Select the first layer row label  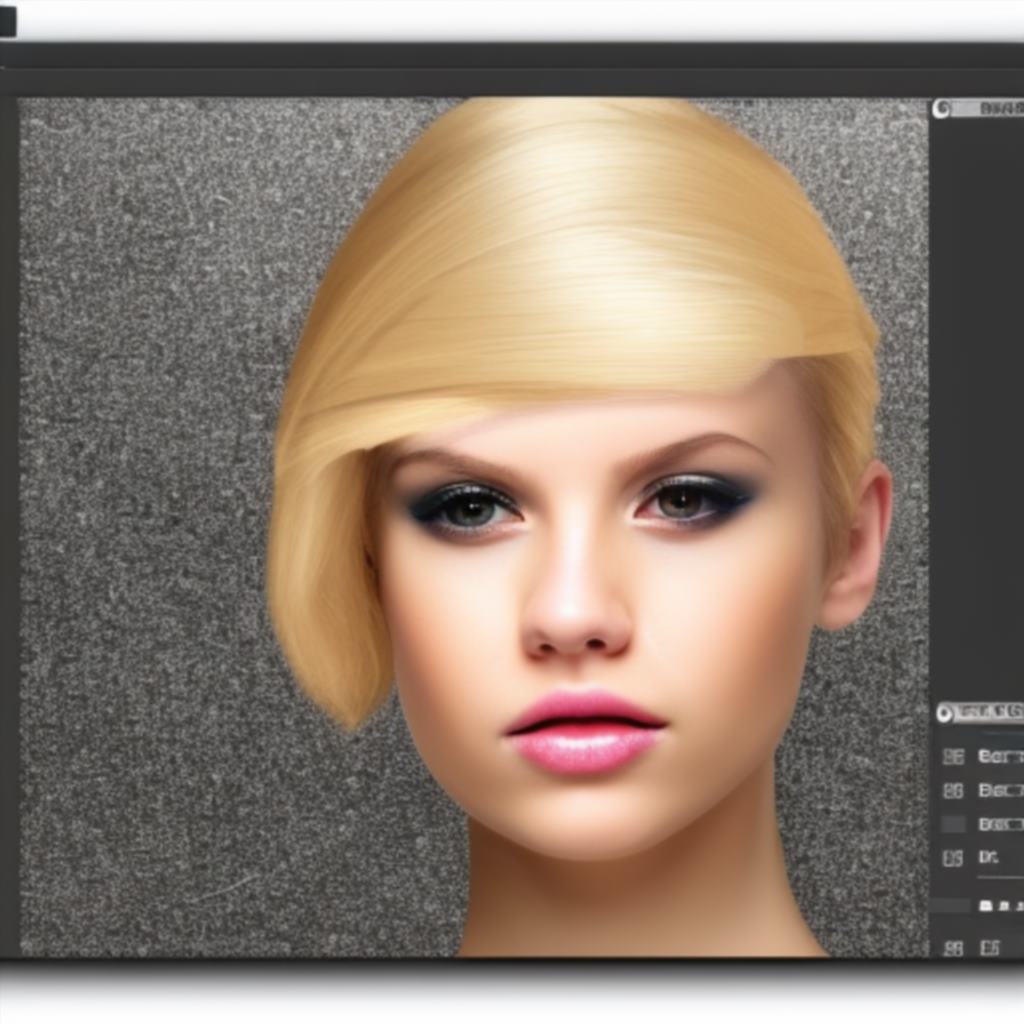click(x=1000, y=756)
